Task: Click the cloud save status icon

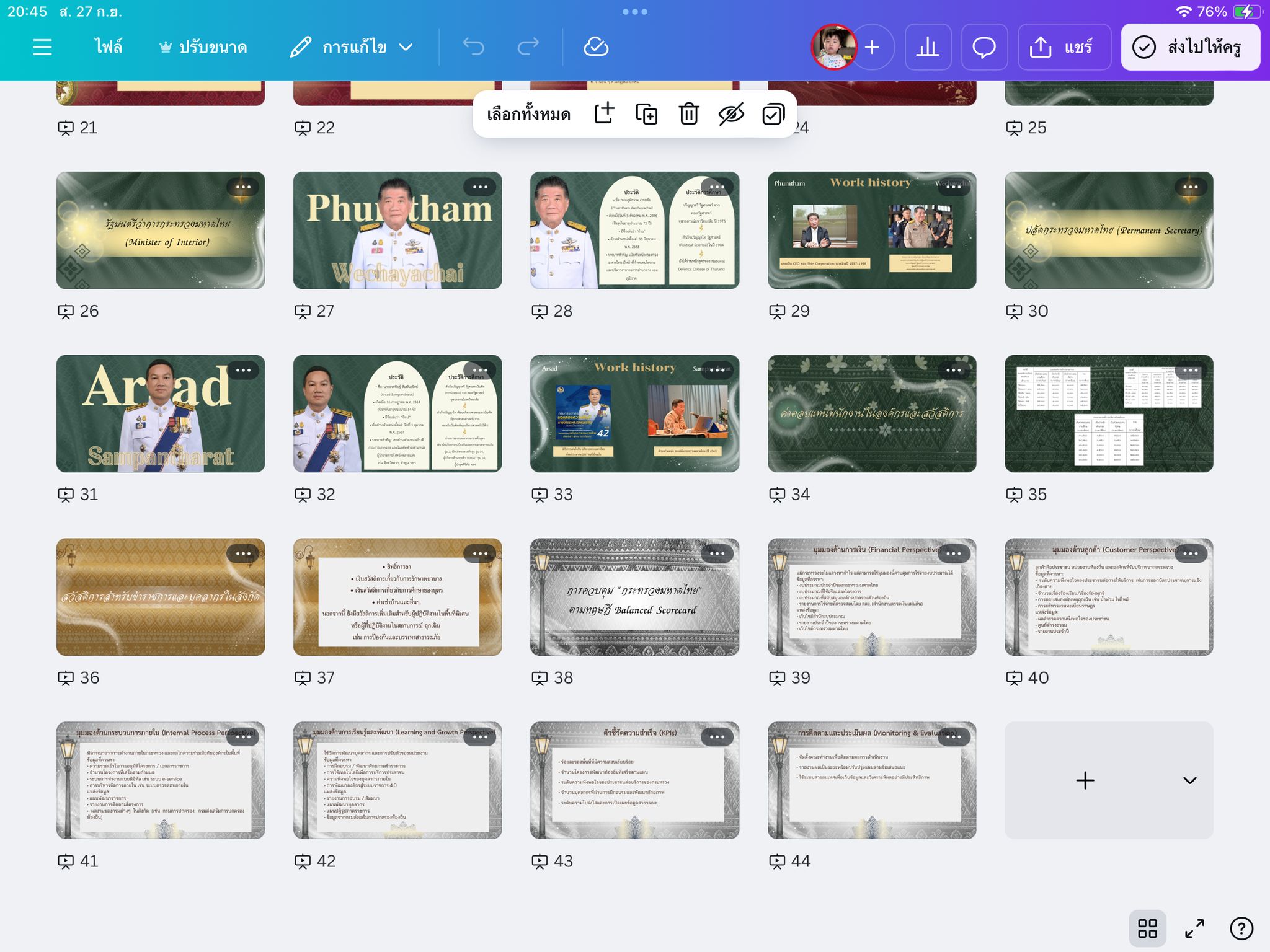Action: click(596, 47)
